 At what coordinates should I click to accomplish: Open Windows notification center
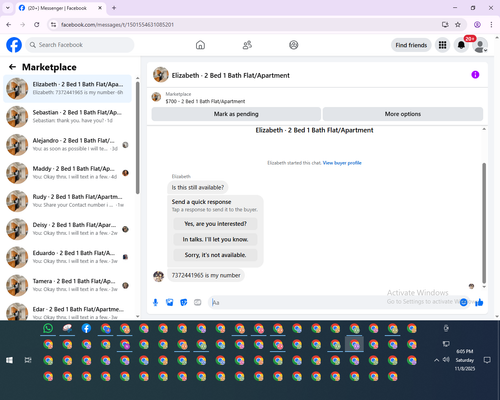(x=487, y=360)
